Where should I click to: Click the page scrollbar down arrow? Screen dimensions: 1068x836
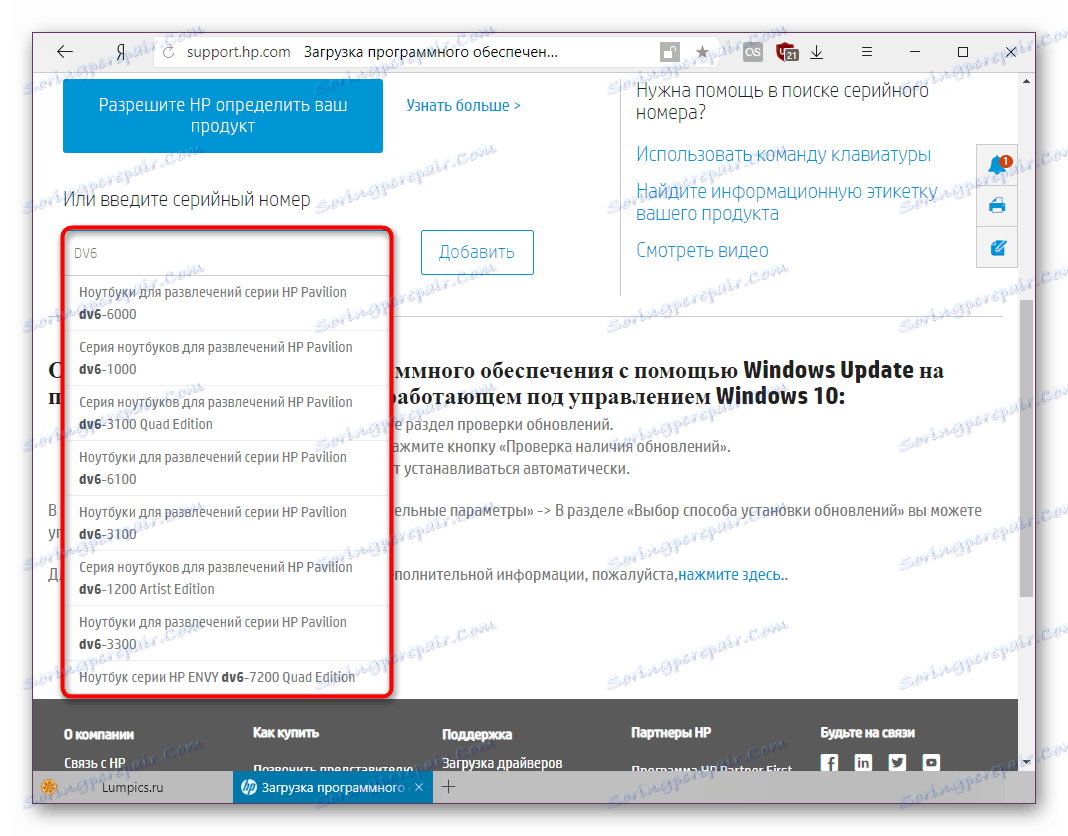[x=1028, y=760]
